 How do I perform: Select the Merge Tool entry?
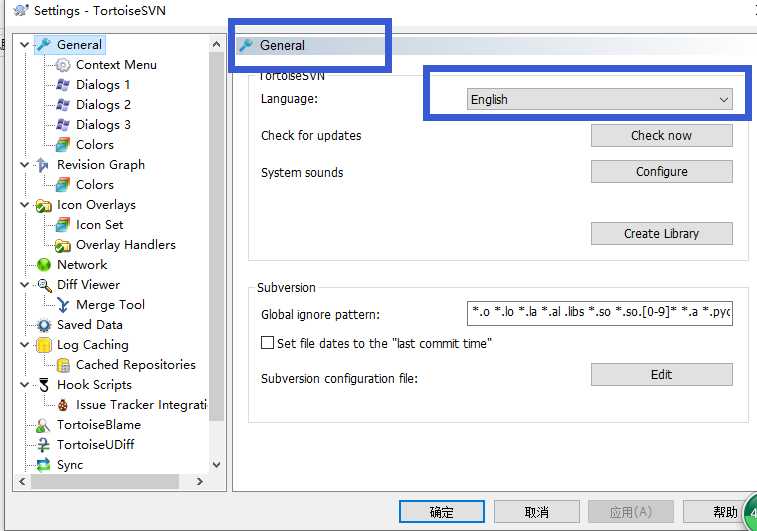pos(111,305)
